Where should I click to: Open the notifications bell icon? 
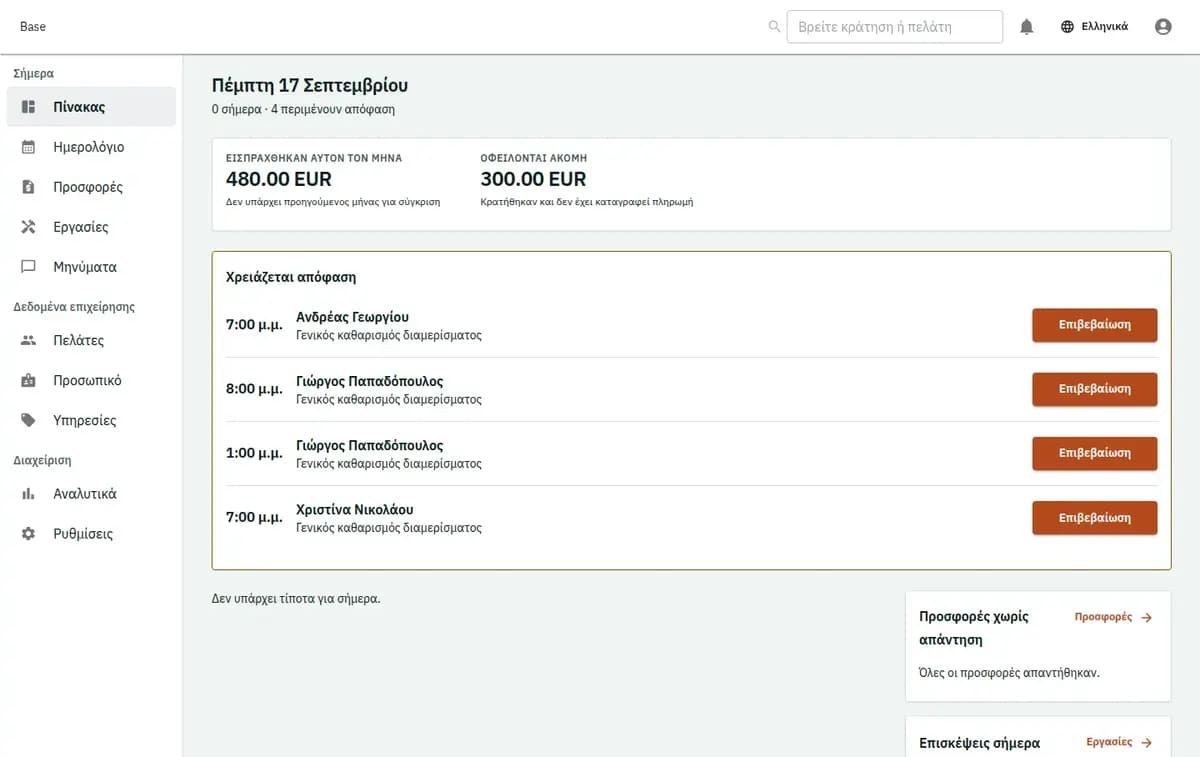click(x=1026, y=27)
